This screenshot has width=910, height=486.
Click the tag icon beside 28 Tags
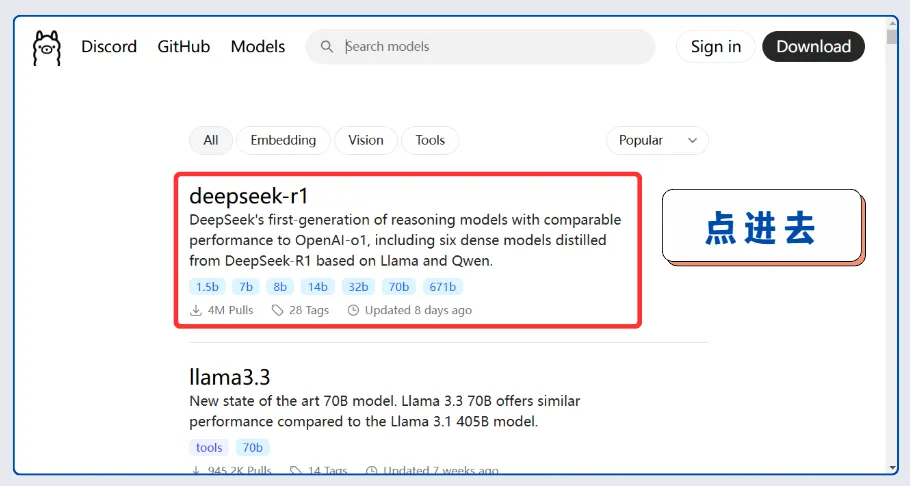click(278, 310)
